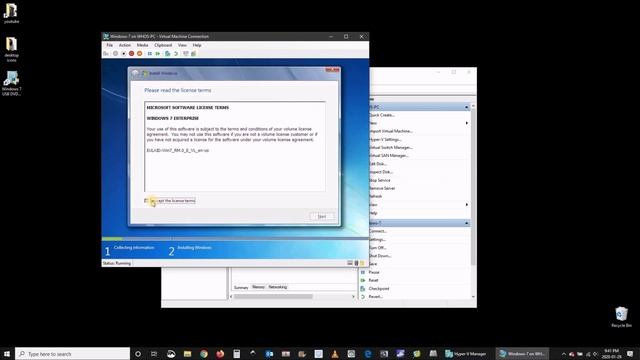
Task: Click the Ctrl+Alt+Del toolbar icon
Action: [x=106, y=53]
